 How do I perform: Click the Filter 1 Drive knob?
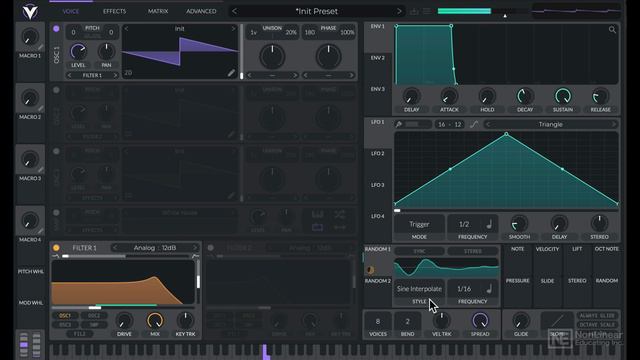point(124,321)
